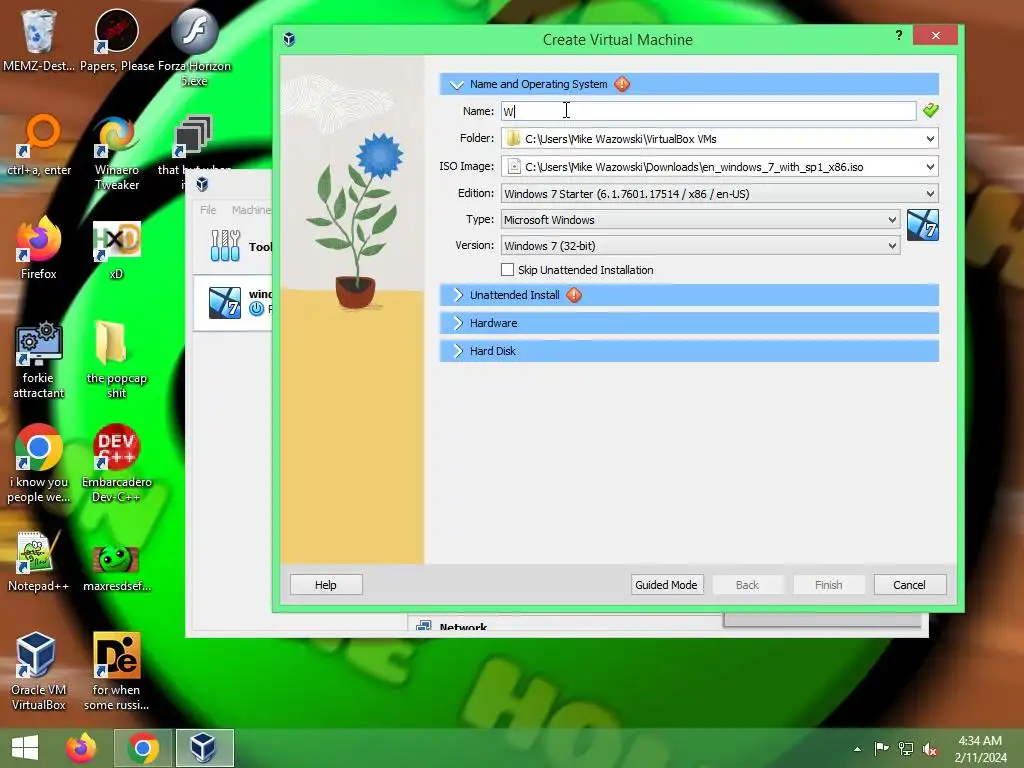The height and width of the screenshot is (768, 1024).
Task: Open the Edition dropdown
Action: [930, 193]
